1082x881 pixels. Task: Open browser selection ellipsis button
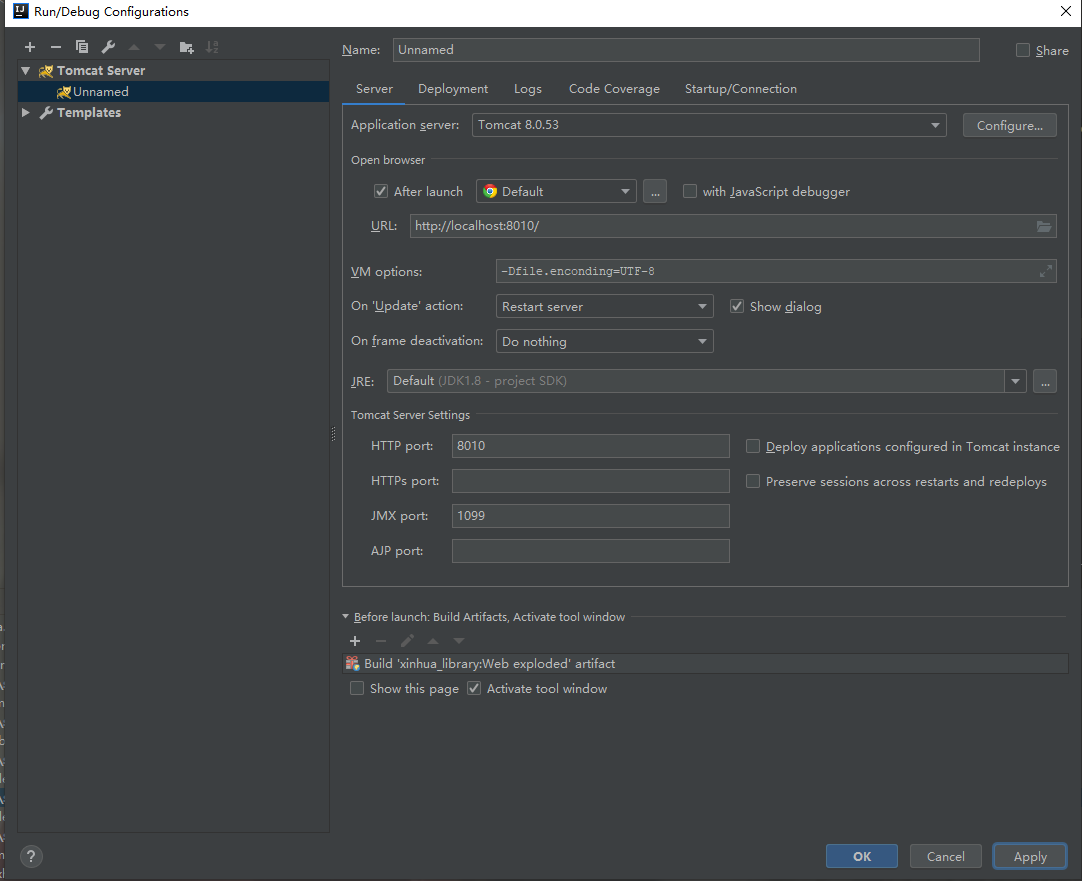point(655,191)
